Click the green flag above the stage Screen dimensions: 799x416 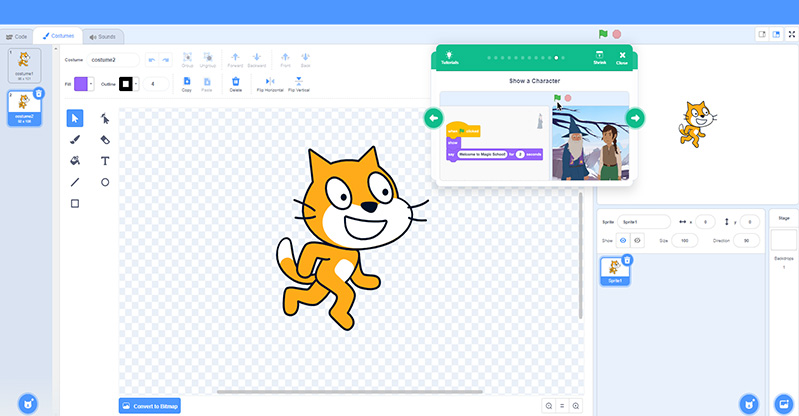click(603, 34)
